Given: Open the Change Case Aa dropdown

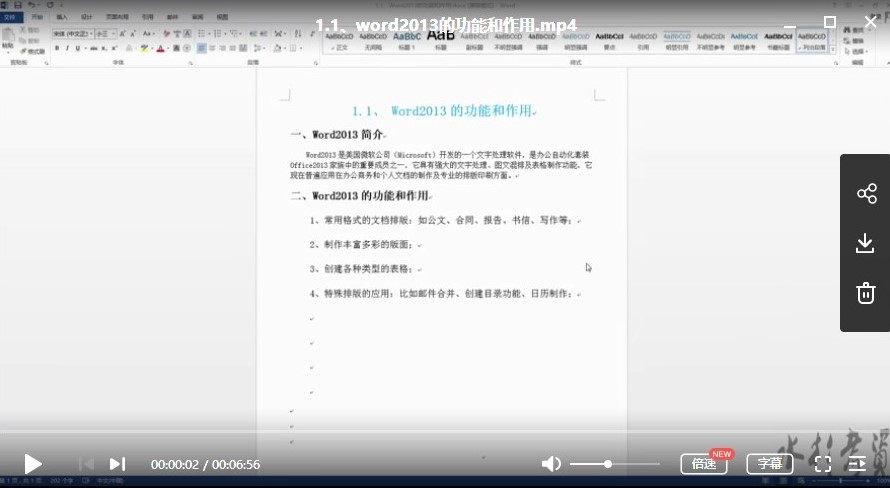Looking at the screenshot, I should coord(149,33).
